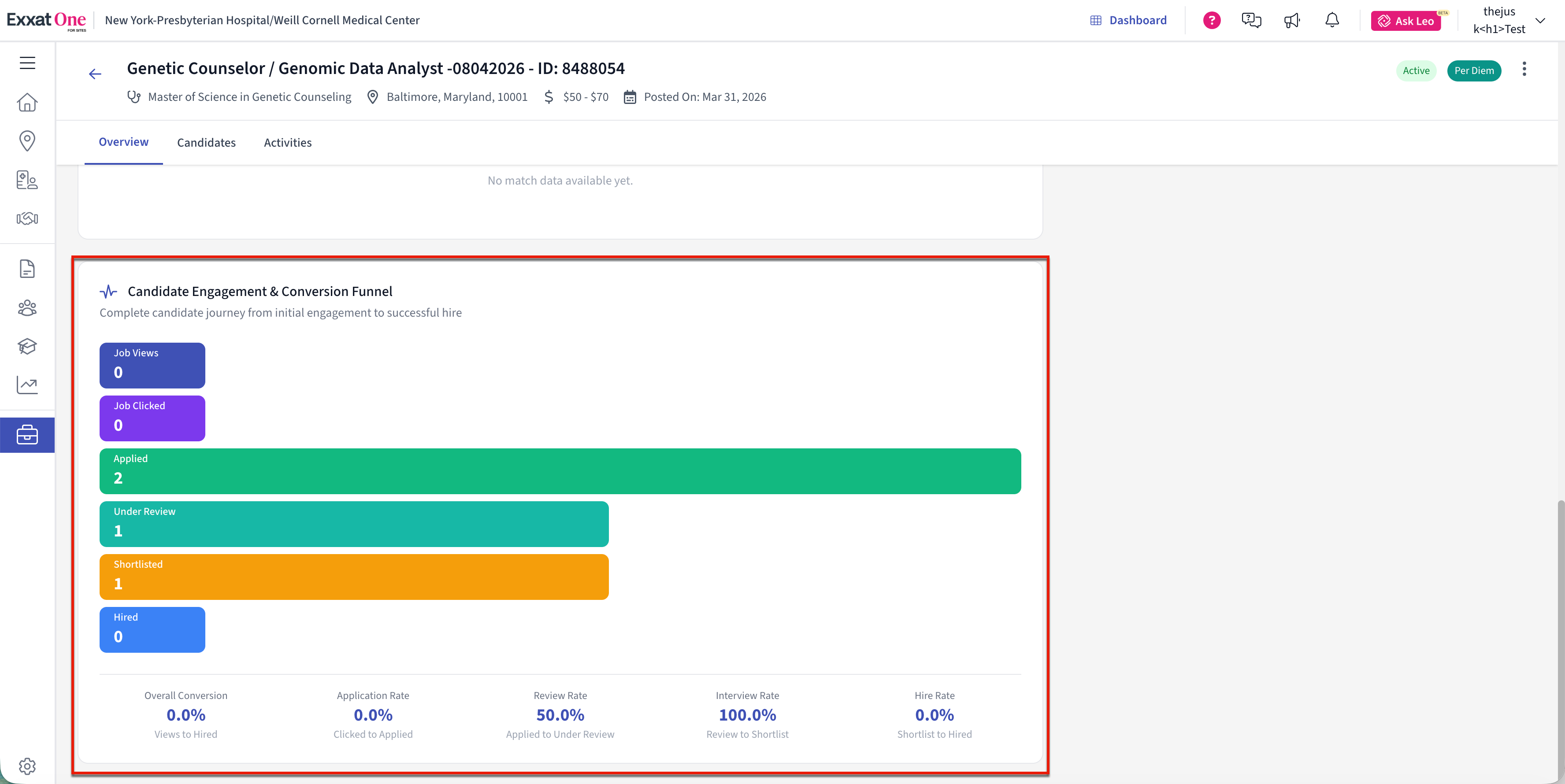This screenshot has width=1565, height=784.
Task: Click the briefcase jobs sidebar icon
Action: point(27,435)
